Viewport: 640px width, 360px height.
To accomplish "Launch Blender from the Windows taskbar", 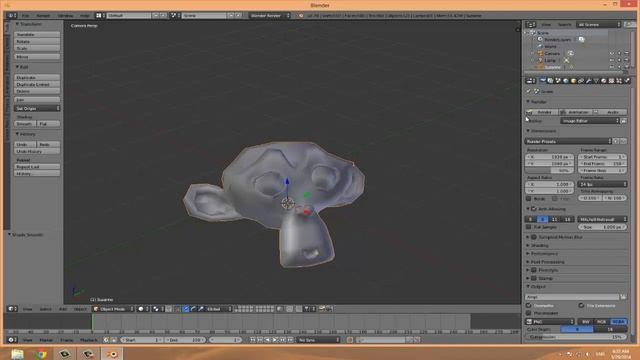I will [x=112, y=354].
